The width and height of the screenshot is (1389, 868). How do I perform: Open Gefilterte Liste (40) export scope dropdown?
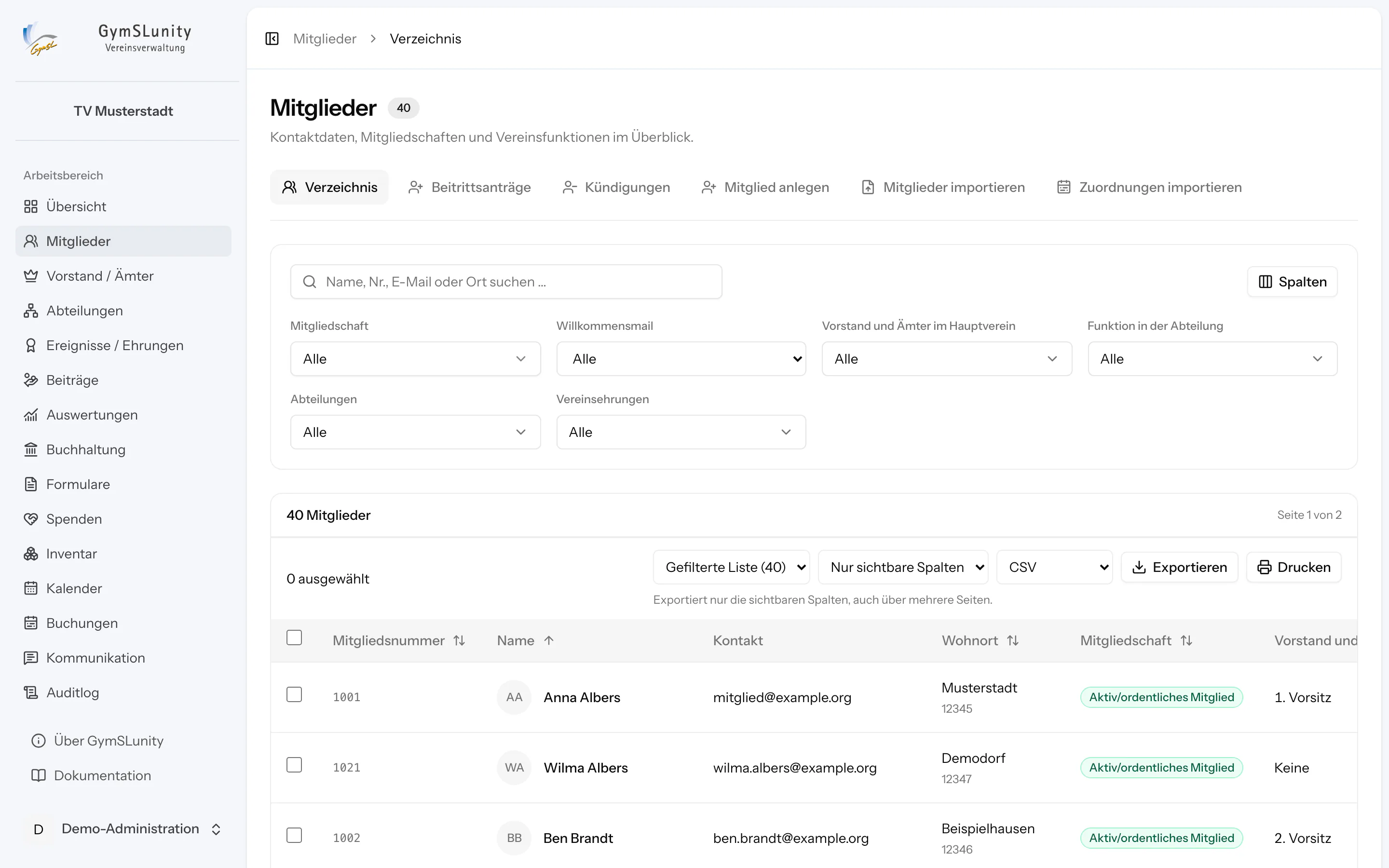[731, 567]
